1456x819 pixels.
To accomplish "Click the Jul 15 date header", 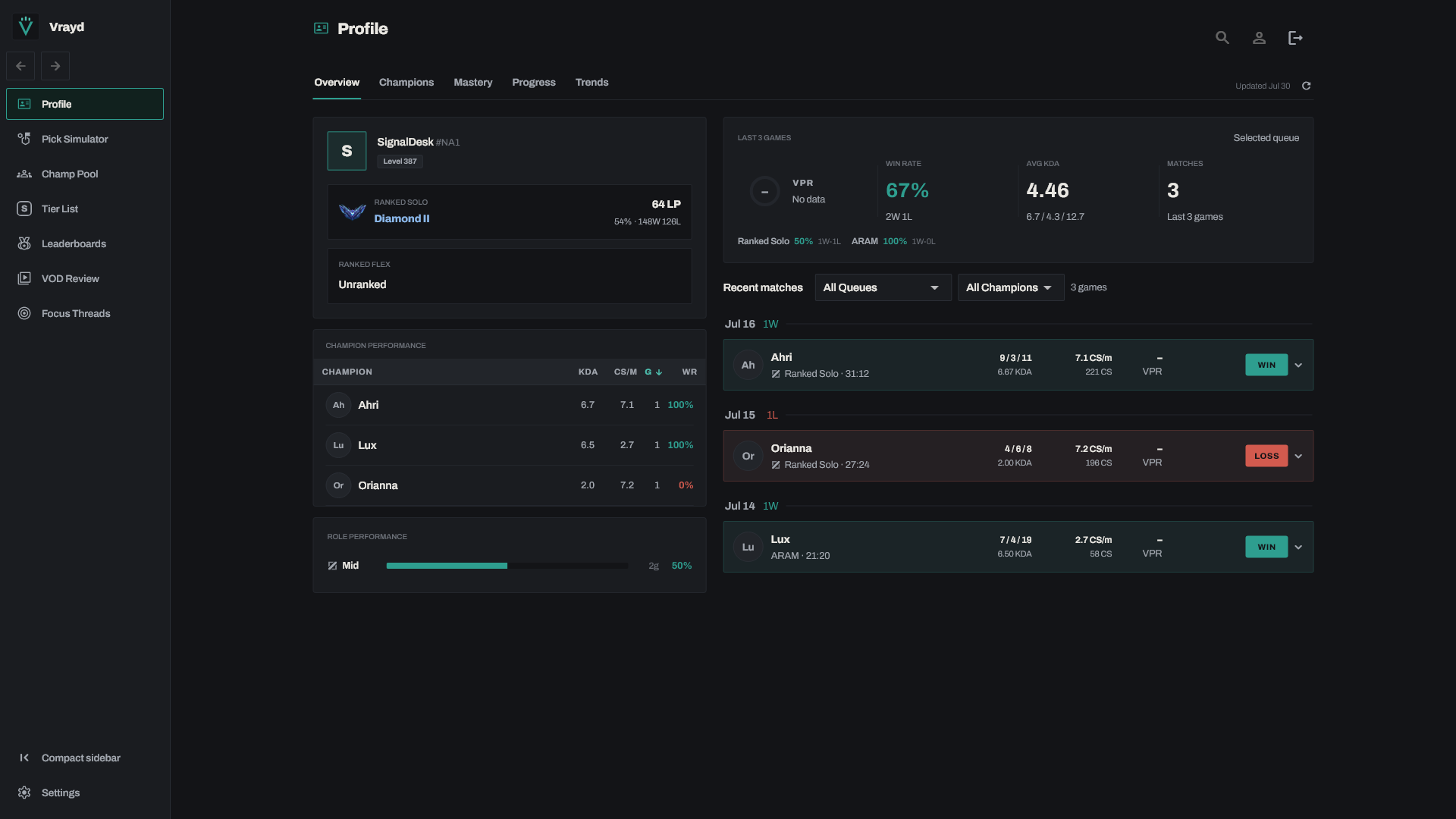I will pos(739,415).
